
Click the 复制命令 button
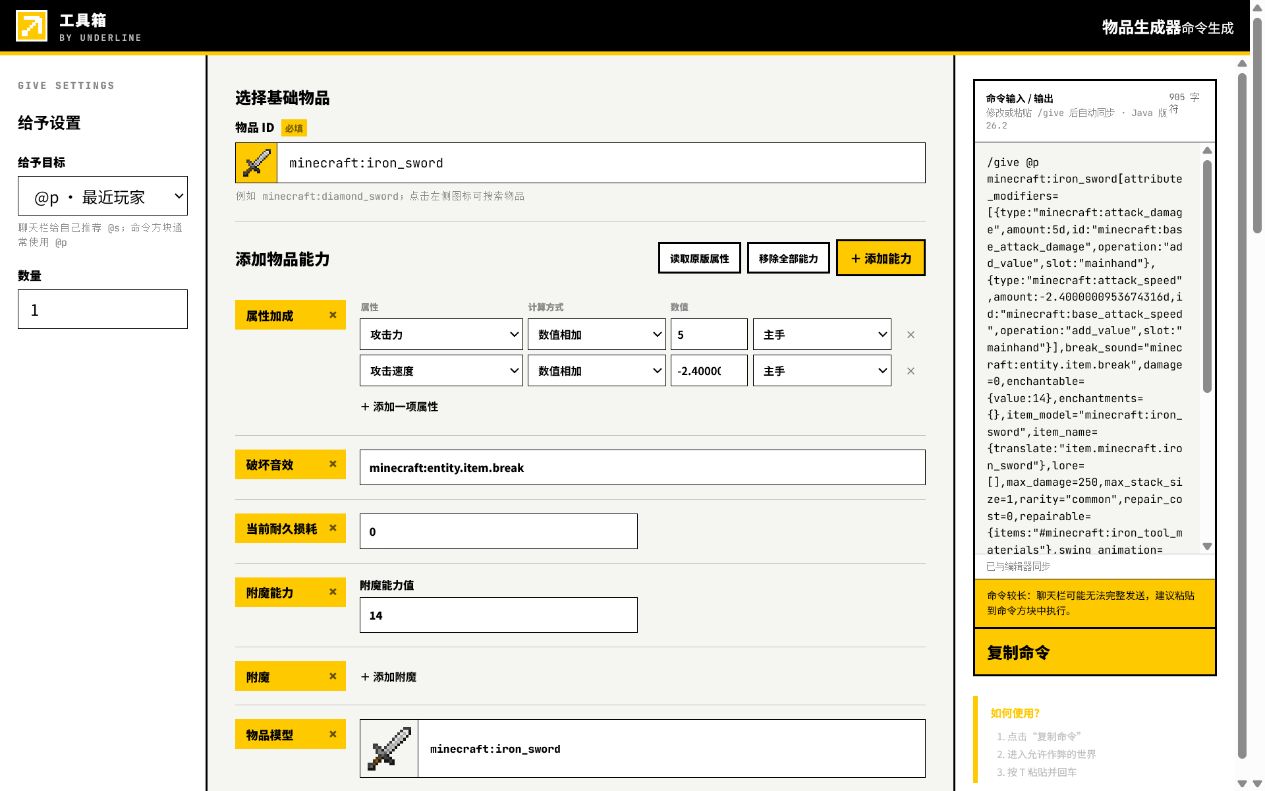(1095, 653)
